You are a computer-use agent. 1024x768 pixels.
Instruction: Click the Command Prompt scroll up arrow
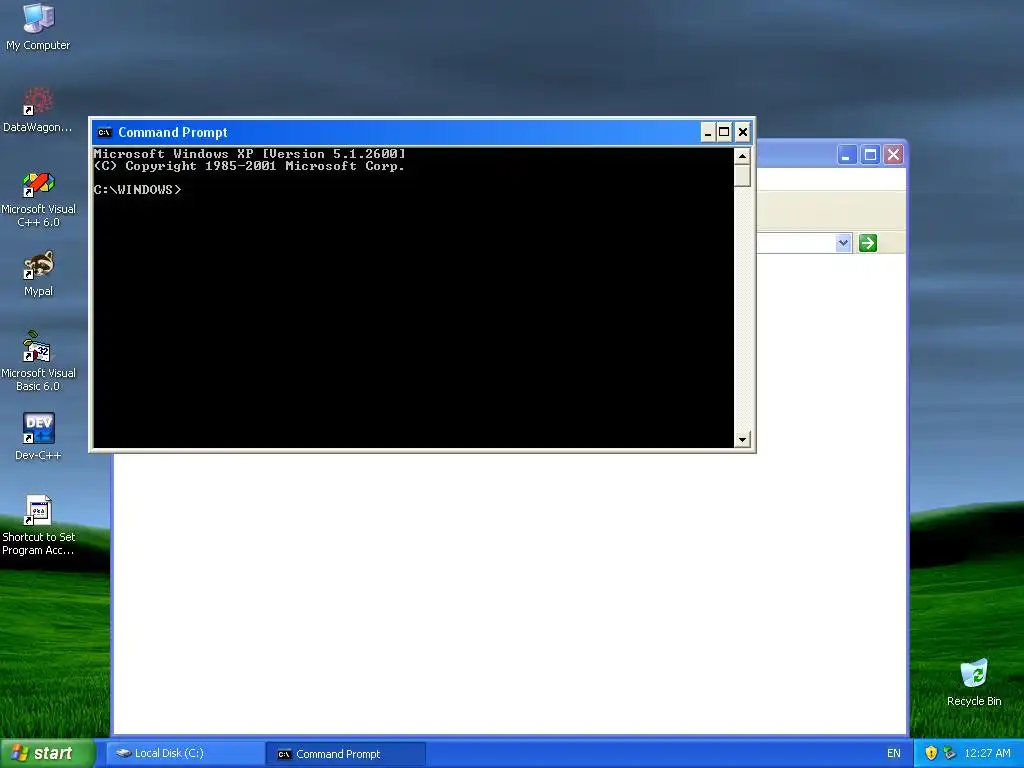(x=742, y=155)
